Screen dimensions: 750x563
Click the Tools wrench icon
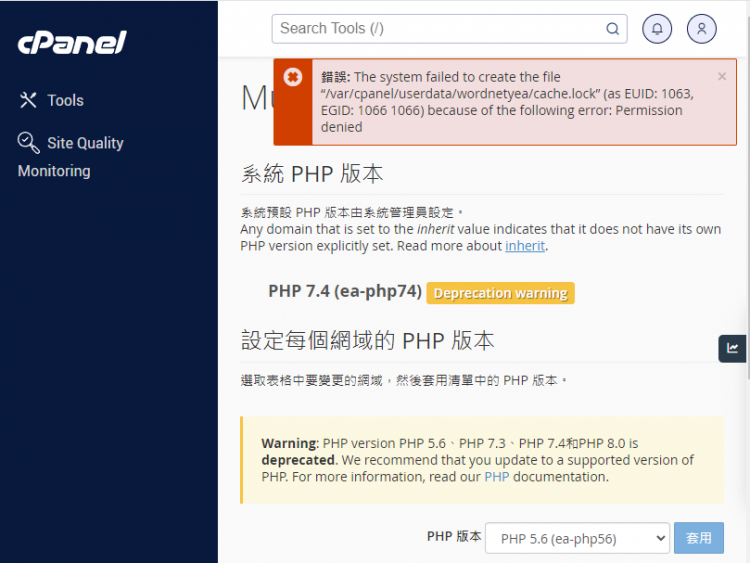tap(28, 100)
